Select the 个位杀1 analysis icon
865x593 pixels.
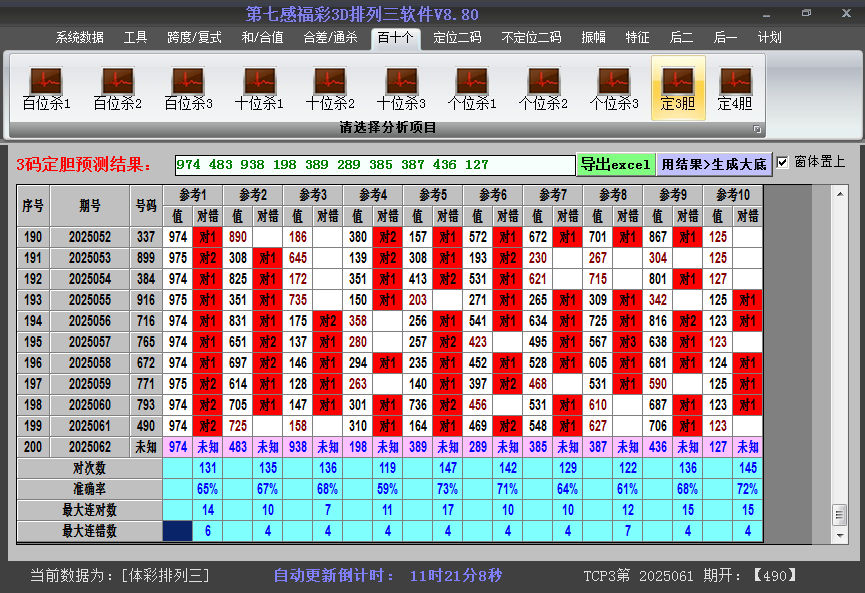[472, 89]
